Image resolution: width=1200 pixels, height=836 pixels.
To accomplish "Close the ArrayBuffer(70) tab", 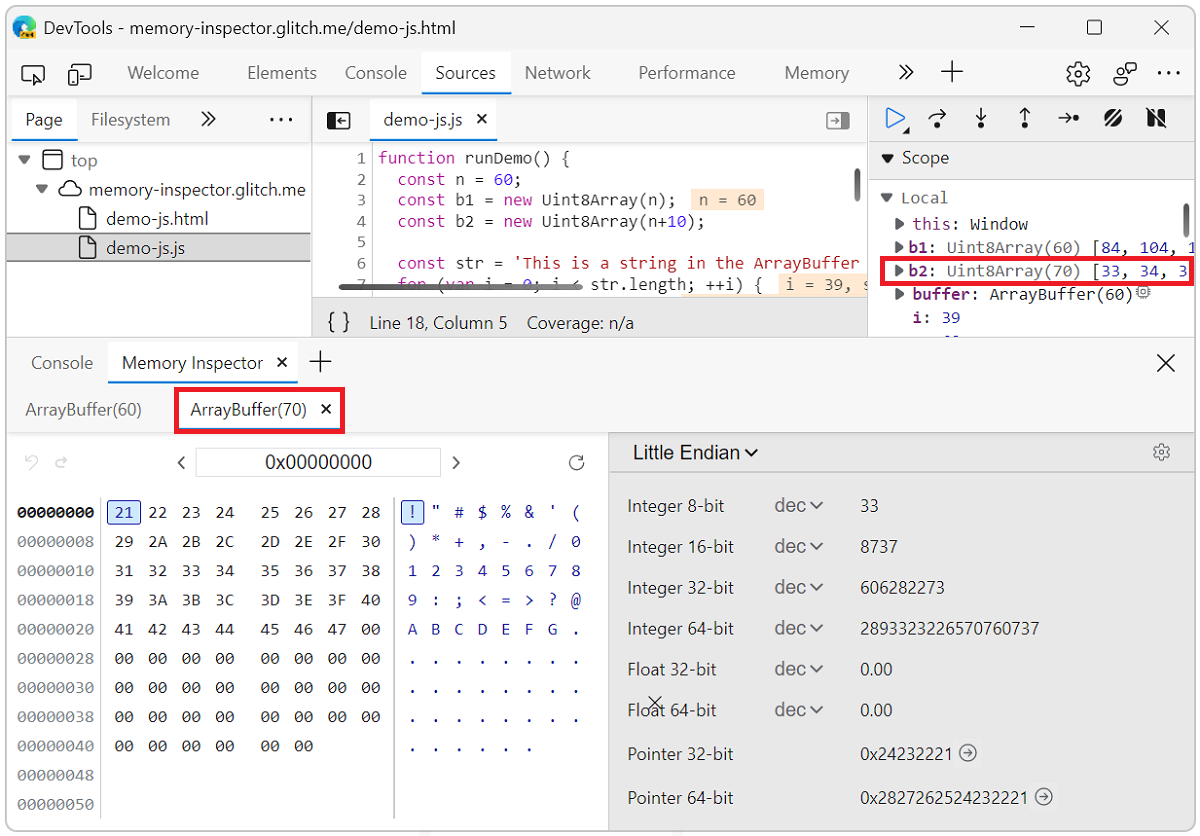I will pyautogui.click(x=325, y=409).
